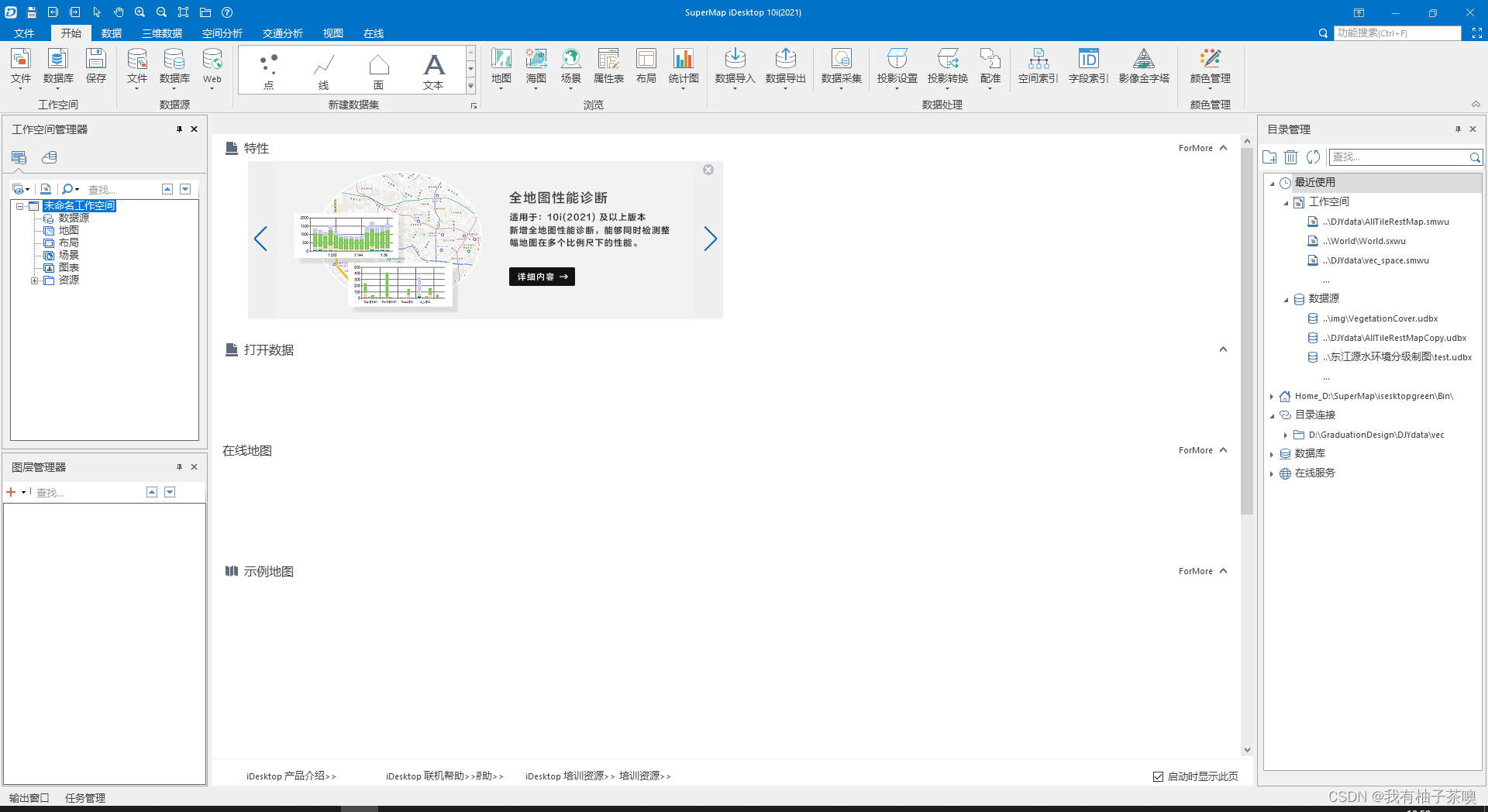Switch to 数据 ribbon tab
The height and width of the screenshot is (812, 1488).
(112, 33)
